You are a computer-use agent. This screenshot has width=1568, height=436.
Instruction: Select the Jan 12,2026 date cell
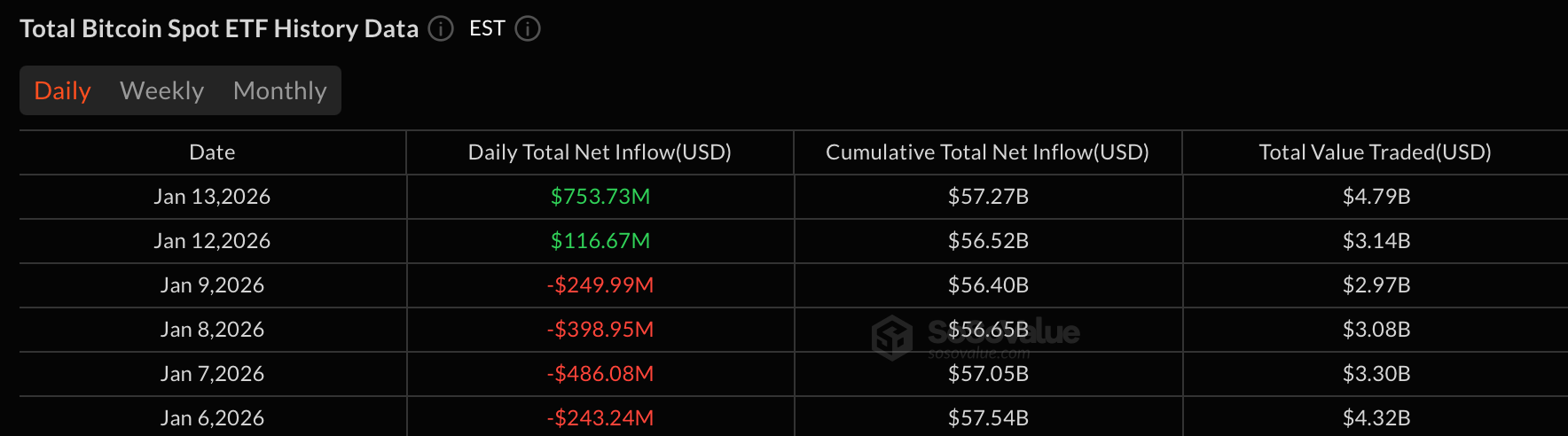(212, 241)
